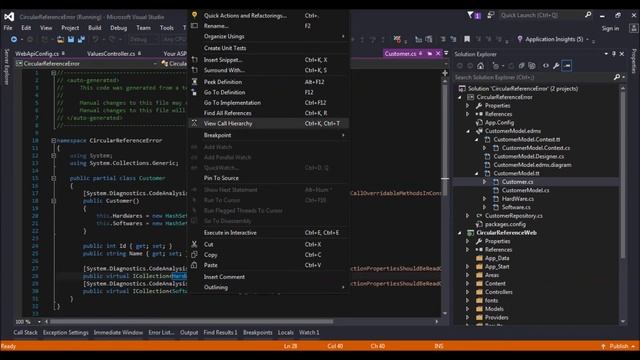Click the editor vertical scrollbar

point(445,196)
